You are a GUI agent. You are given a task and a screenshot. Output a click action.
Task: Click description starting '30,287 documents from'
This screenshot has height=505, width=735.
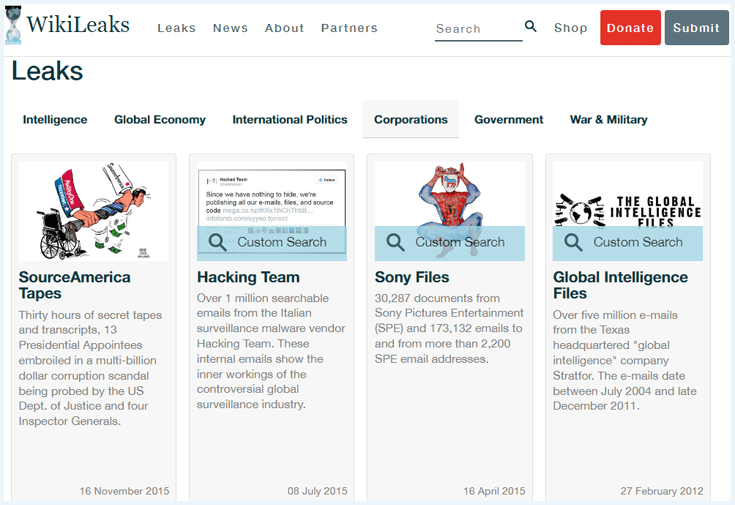pos(449,328)
